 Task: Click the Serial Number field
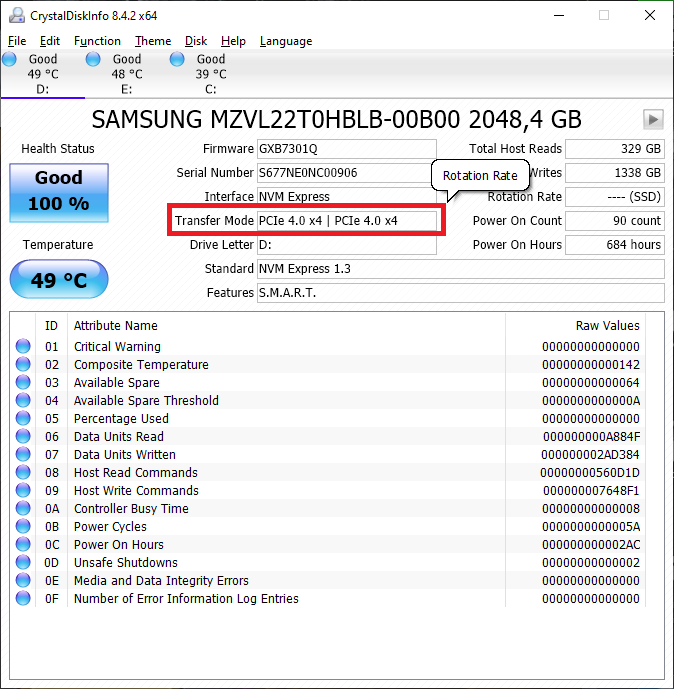(x=347, y=173)
